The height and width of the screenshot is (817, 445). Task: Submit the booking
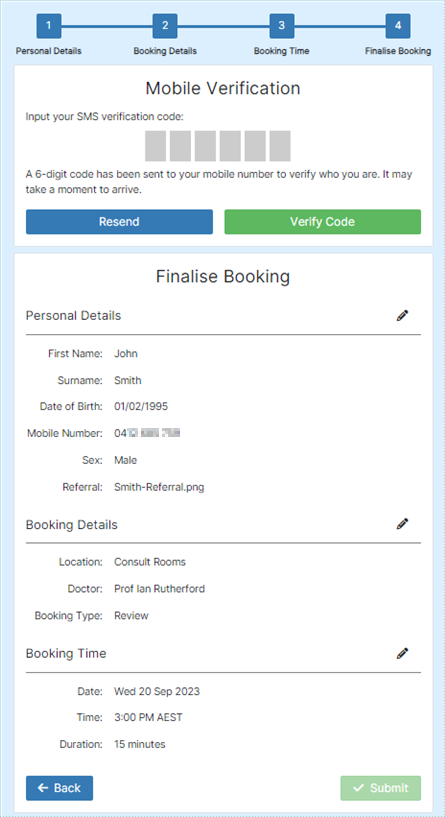381,788
